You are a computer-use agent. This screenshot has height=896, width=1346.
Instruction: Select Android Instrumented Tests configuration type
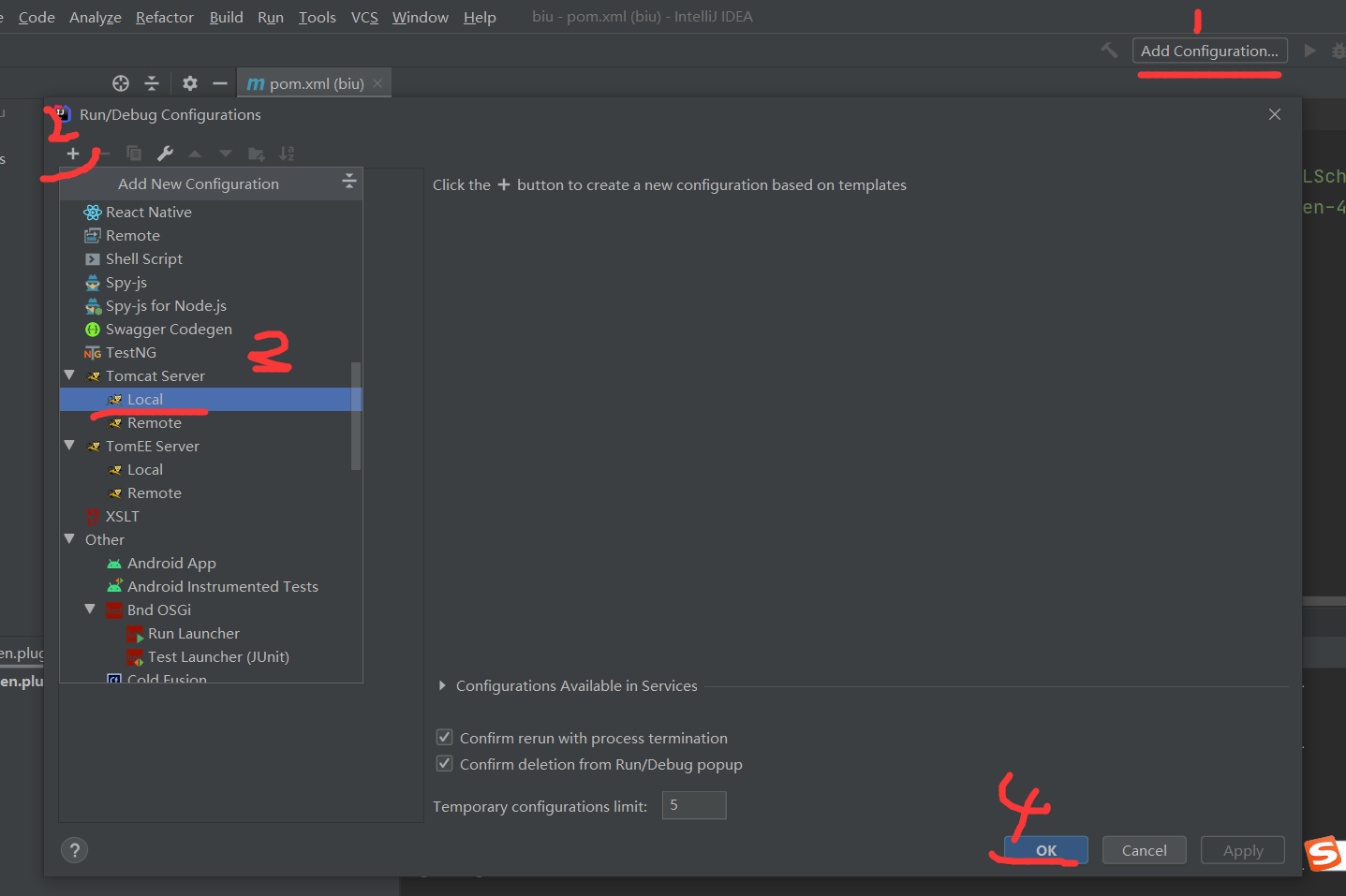tap(223, 586)
